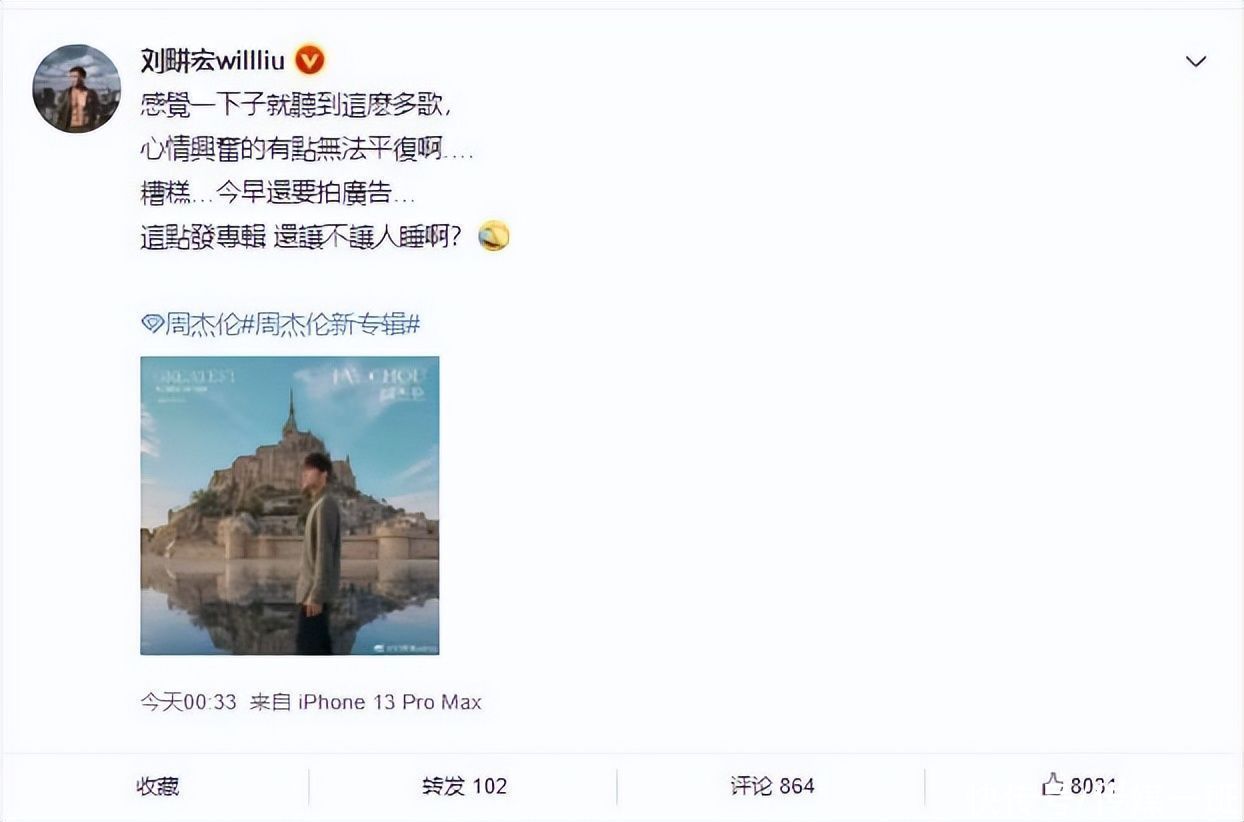Open the 评论 864 comments section
1244x822 pixels.
coord(772,786)
